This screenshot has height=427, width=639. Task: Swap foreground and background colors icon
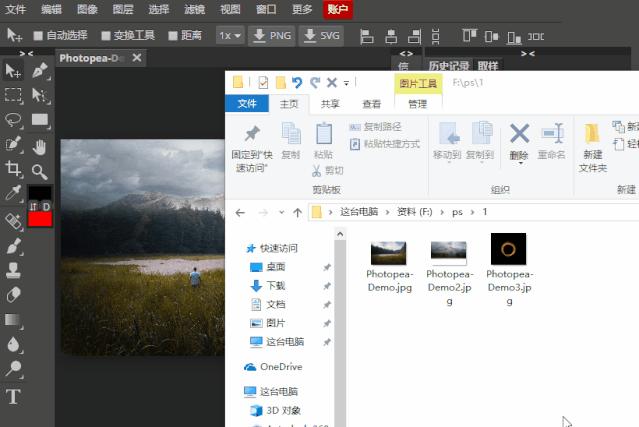[33, 207]
